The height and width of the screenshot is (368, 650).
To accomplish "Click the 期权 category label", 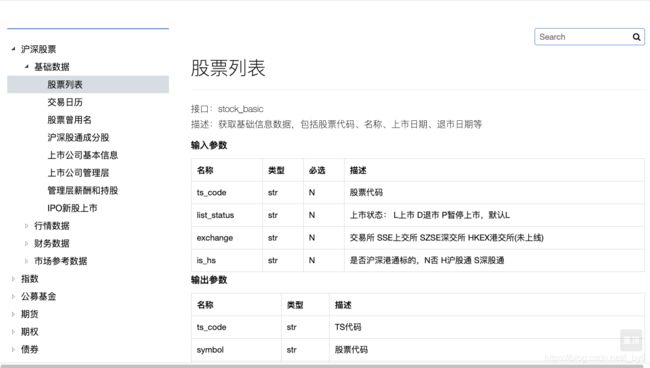I will [x=30, y=332].
